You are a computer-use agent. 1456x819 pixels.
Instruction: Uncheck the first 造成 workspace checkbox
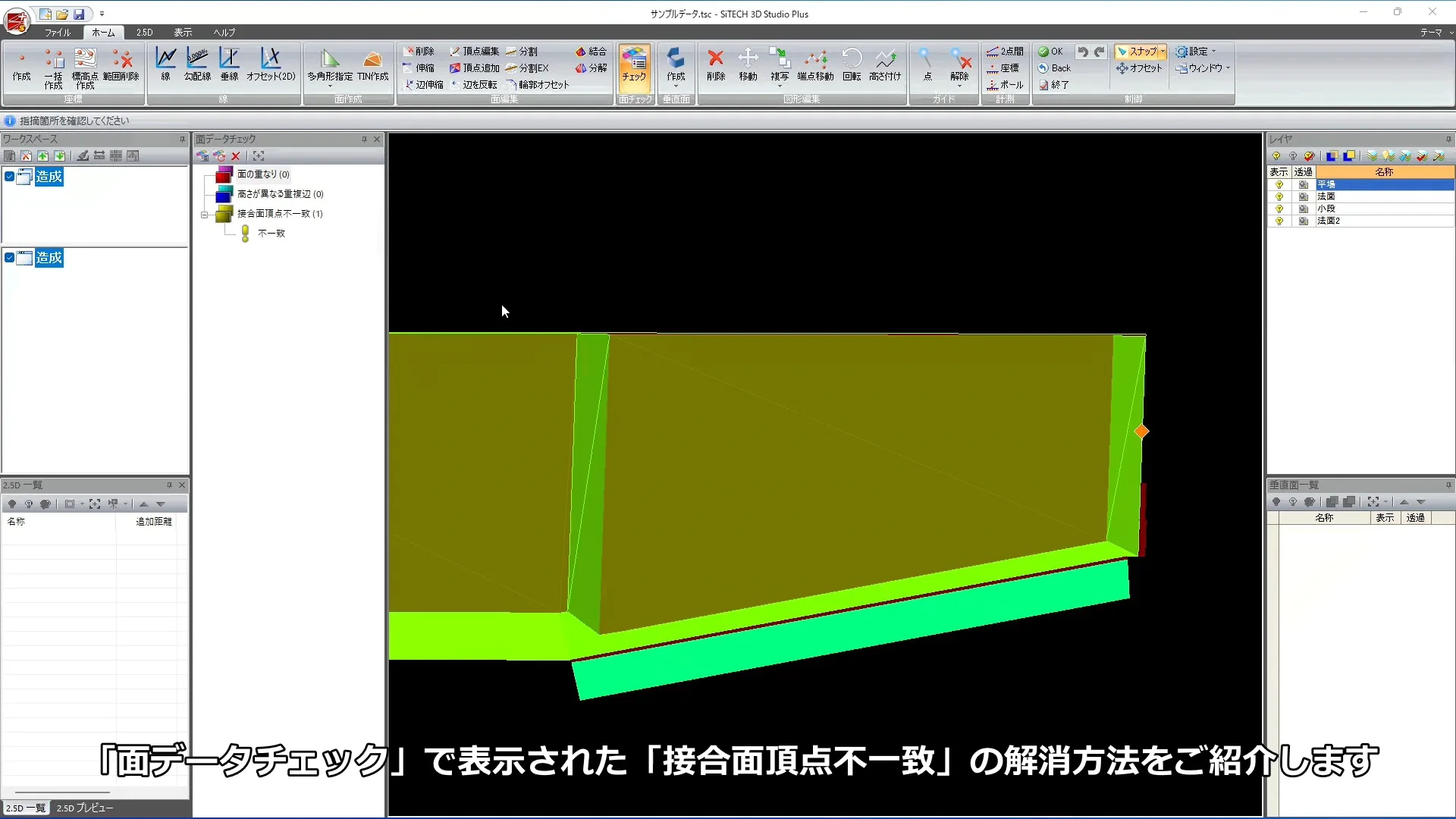point(8,176)
